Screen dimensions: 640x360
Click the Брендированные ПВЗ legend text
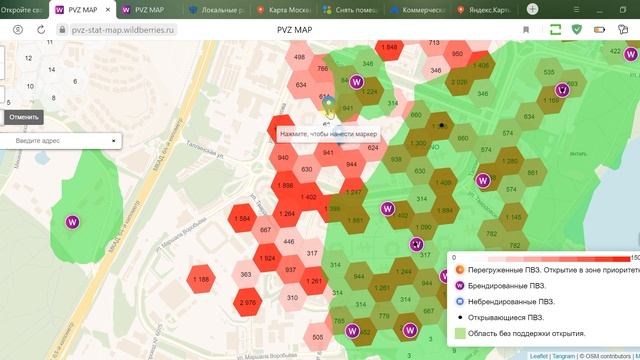coord(507,286)
